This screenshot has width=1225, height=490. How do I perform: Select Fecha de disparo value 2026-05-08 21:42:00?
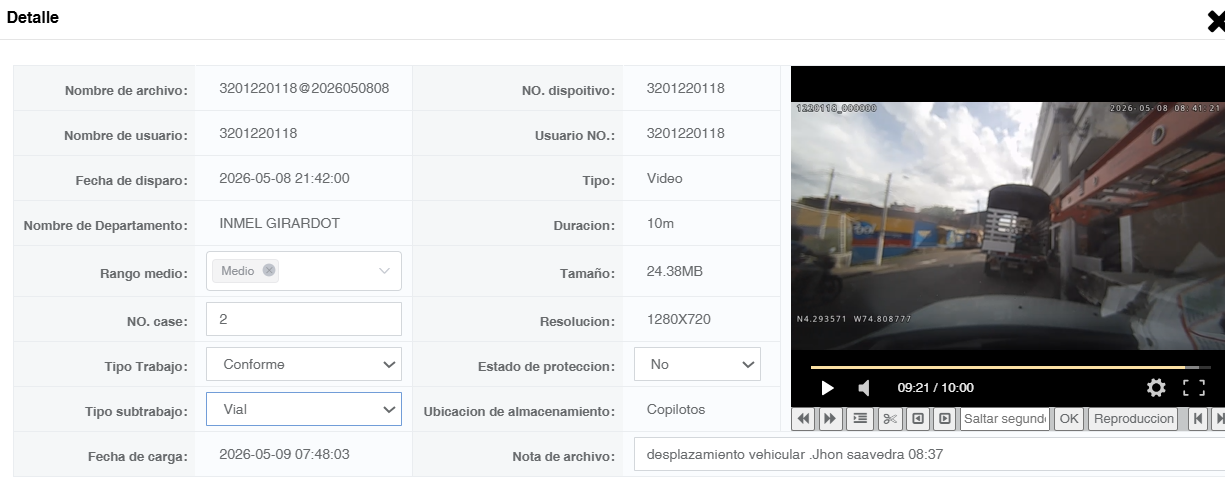(x=284, y=178)
